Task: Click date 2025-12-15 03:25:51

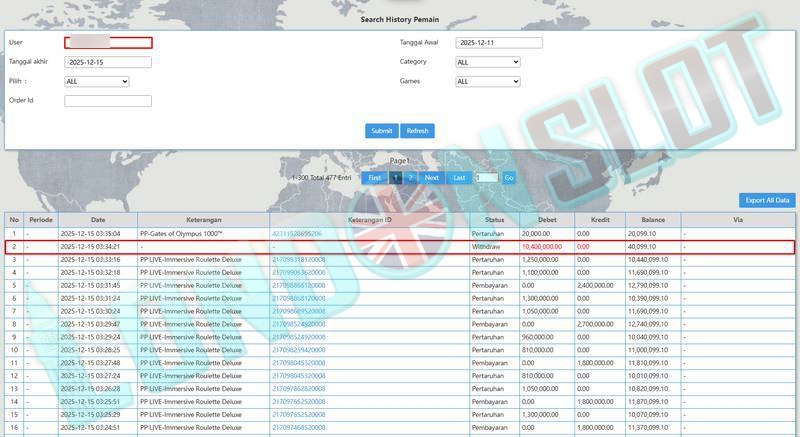Action: (90, 402)
